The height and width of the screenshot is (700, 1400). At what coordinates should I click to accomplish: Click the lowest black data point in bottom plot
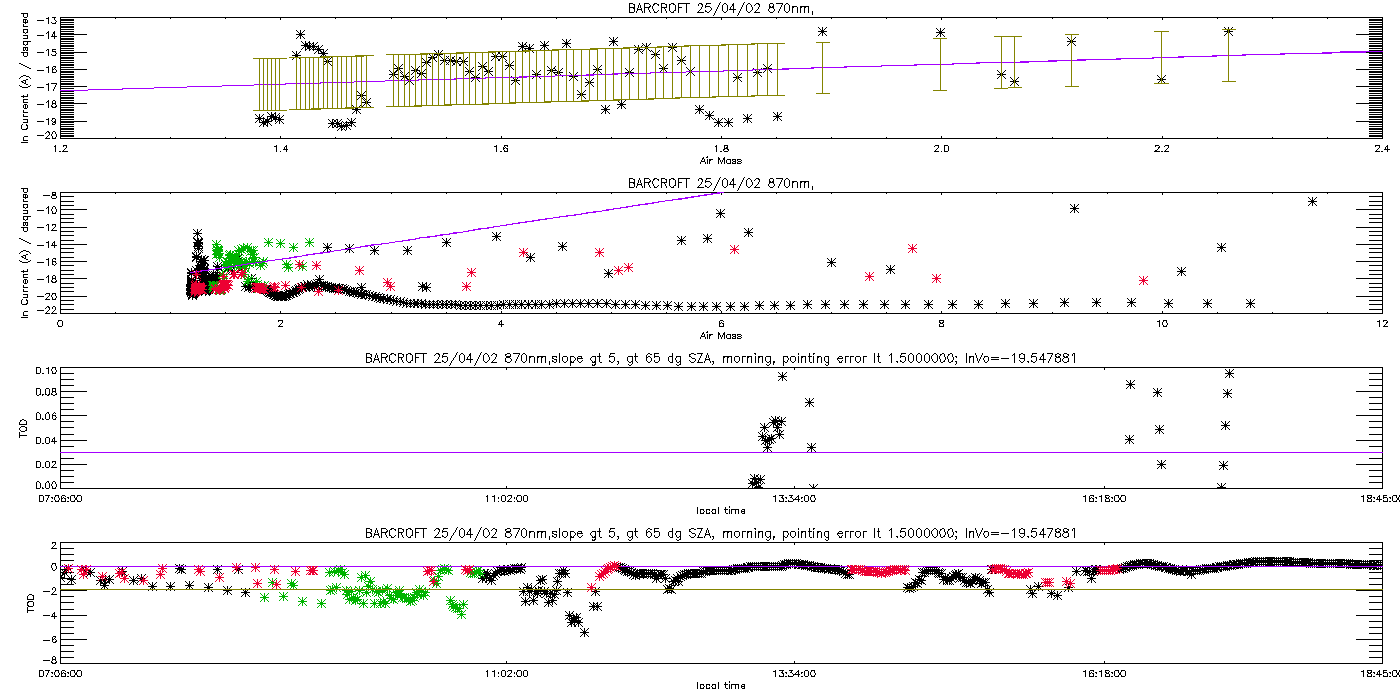coord(584,632)
